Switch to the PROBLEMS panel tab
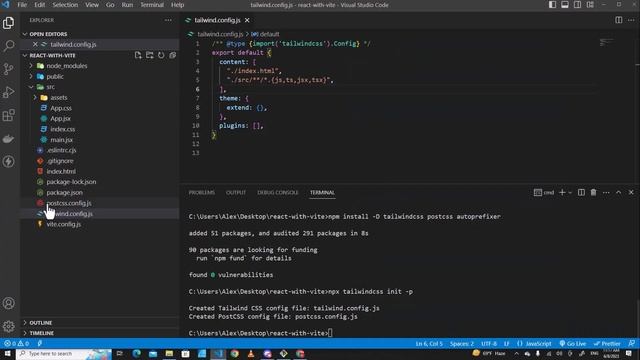 (x=202, y=192)
